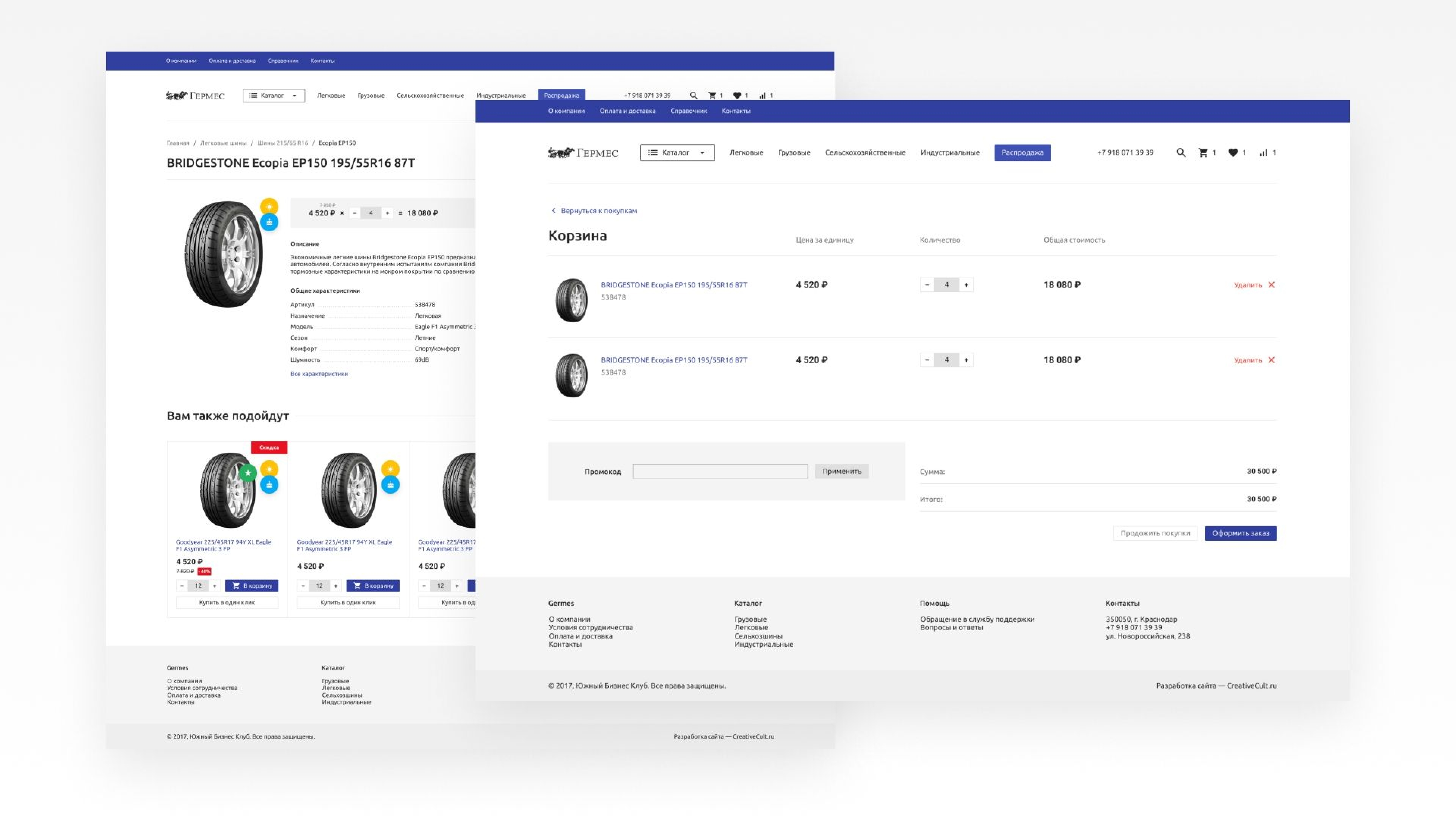The height and width of the screenshot is (819, 1456).
Task: Decrease quantity on product page price row
Action: click(x=355, y=213)
